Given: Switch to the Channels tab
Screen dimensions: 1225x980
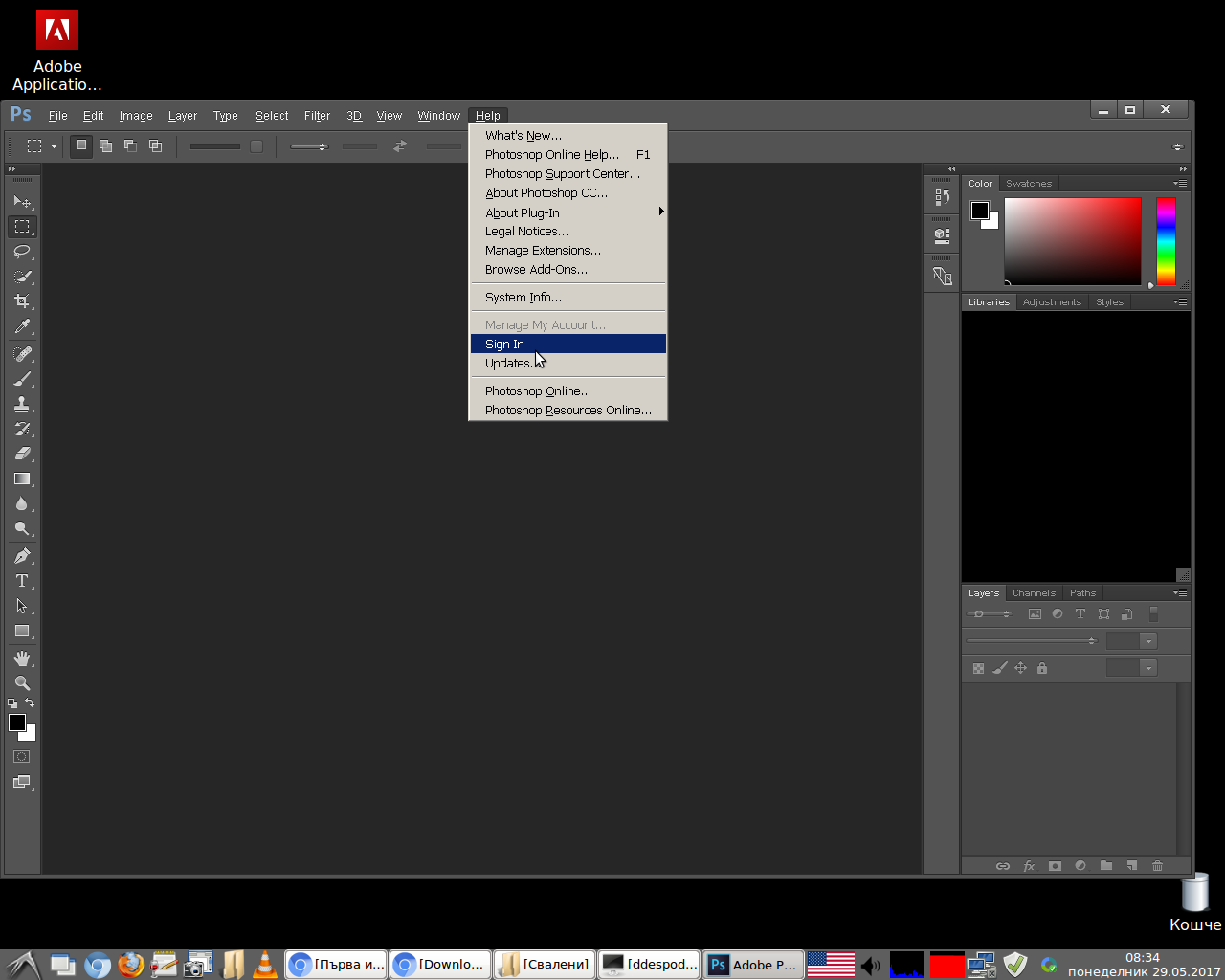Looking at the screenshot, I should click(1034, 592).
